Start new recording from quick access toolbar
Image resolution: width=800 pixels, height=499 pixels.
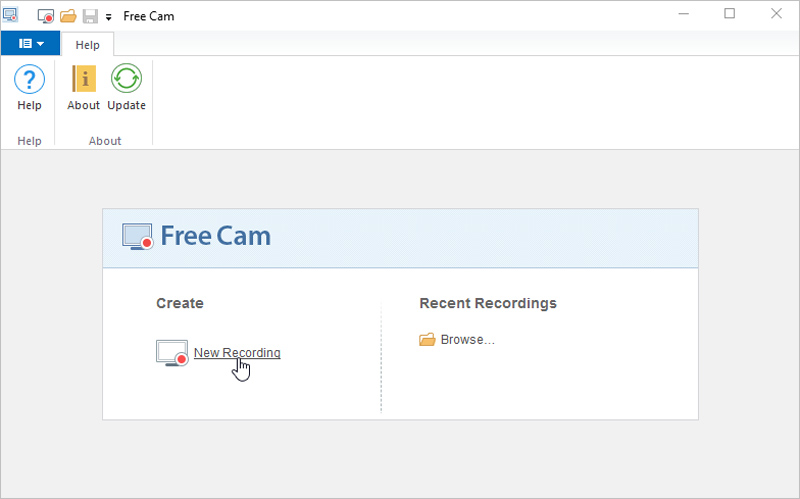pyautogui.click(x=46, y=16)
